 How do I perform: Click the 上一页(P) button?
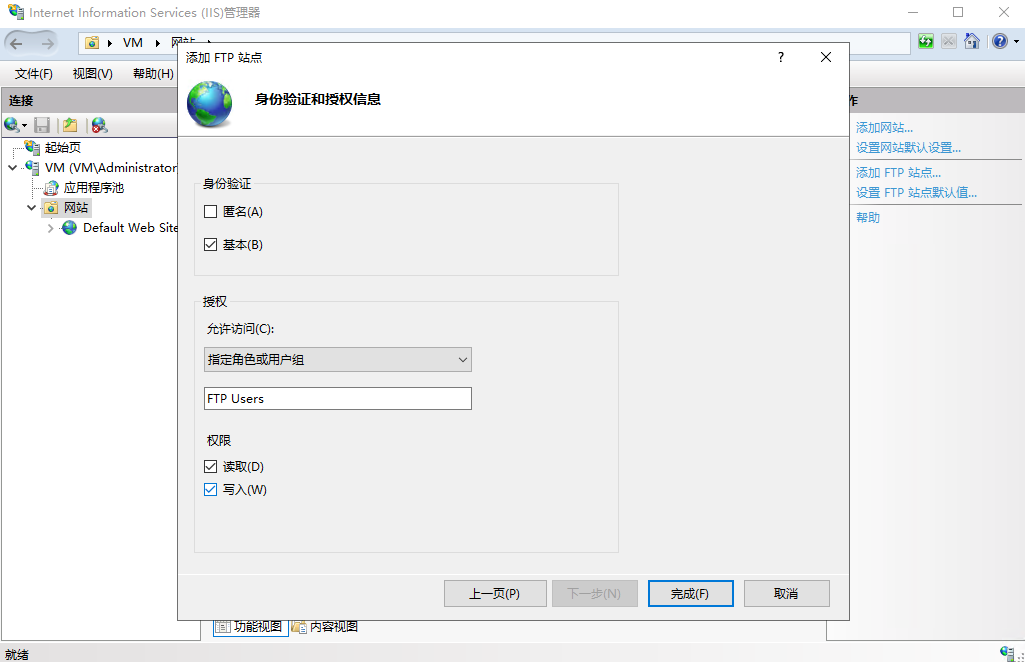tap(495, 594)
